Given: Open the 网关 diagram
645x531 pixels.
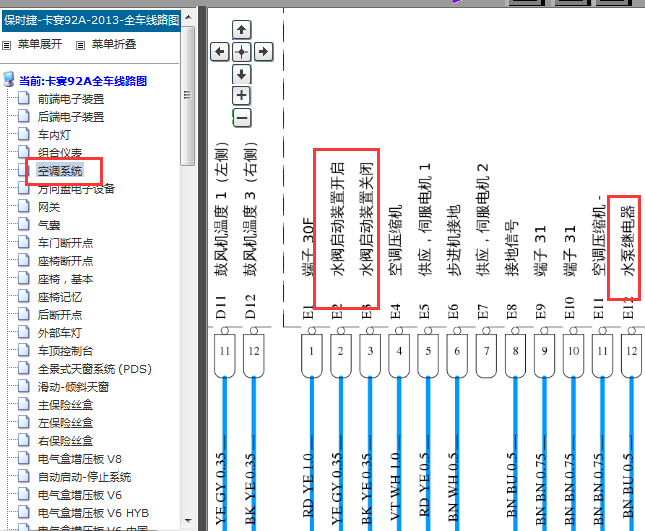Looking at the screenshot, I should coord(49,207).
